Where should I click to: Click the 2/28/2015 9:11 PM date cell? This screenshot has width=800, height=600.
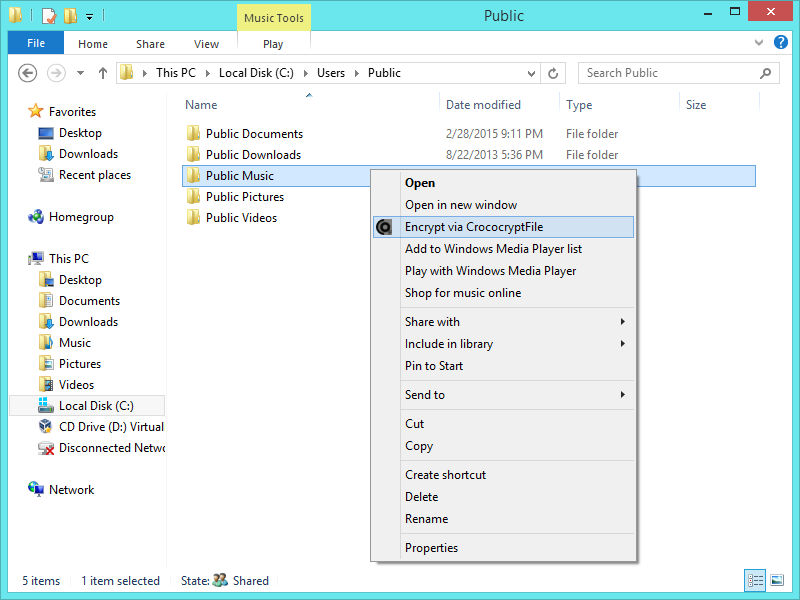point(494,134)
